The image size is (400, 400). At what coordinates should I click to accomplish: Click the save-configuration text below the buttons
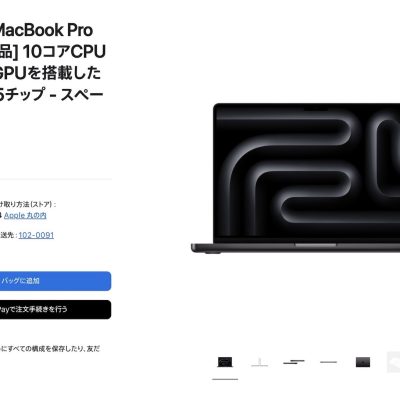50,349
